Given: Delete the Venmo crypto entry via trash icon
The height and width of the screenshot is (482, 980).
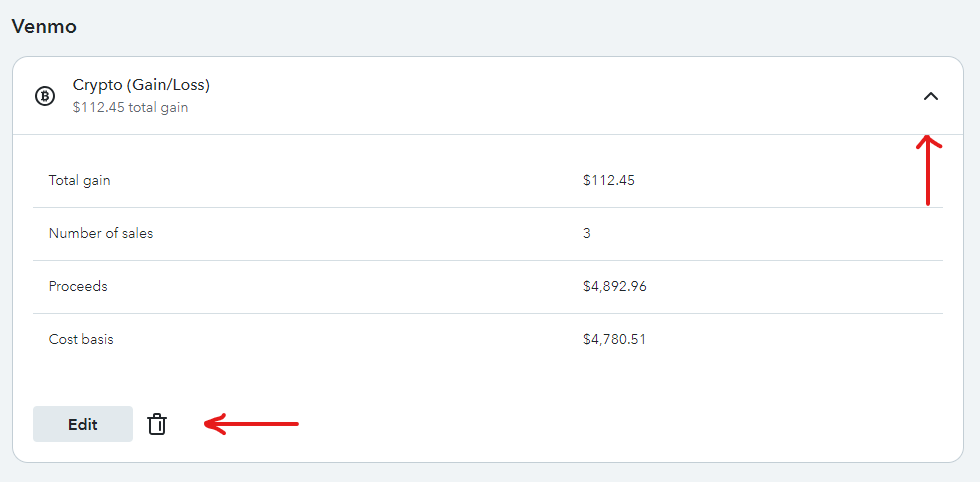Looking at the screenshot, I should point(157,424).
